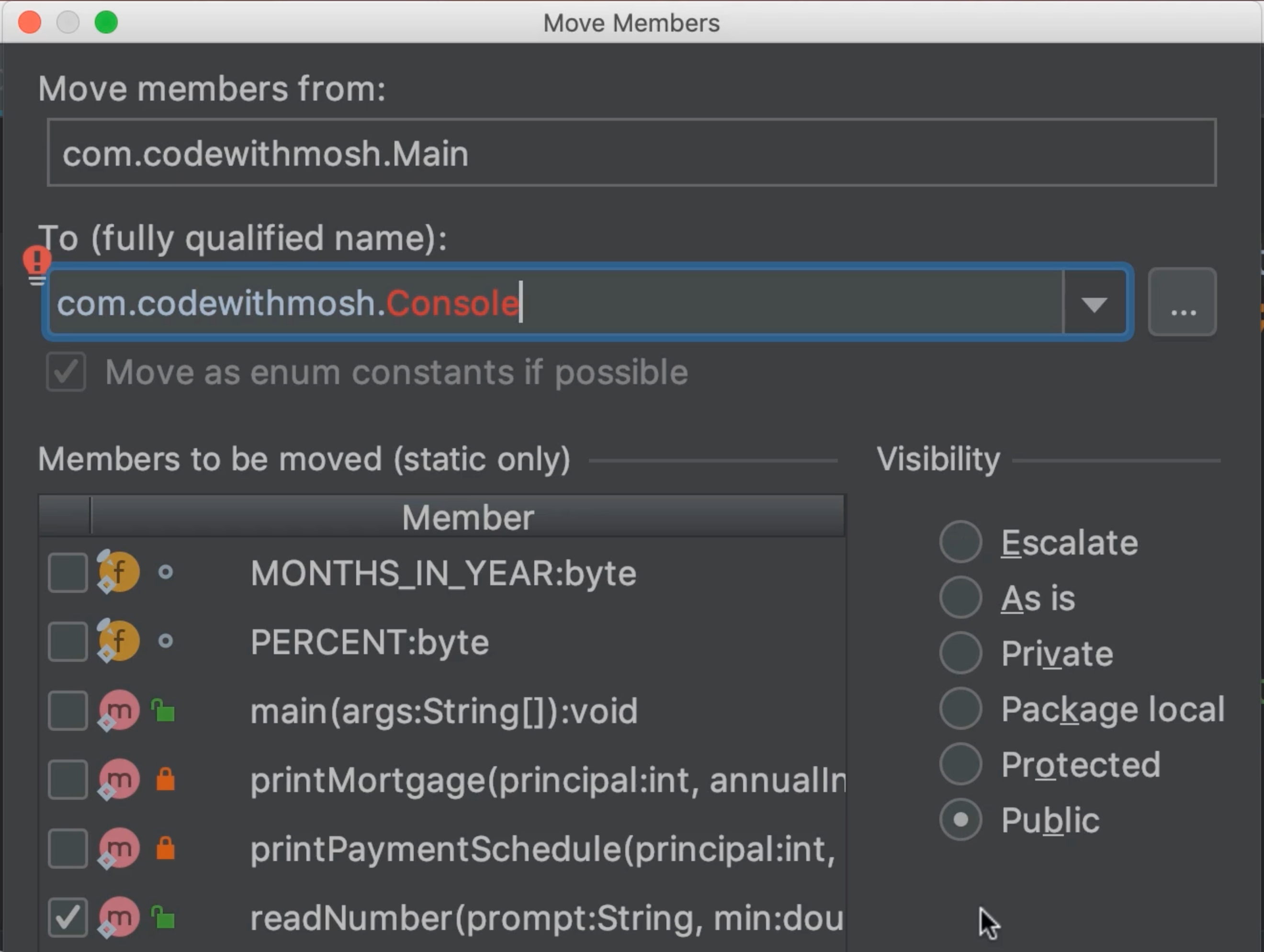This screenshot has height=952, width=1264.
Task: Click the green public icon on readNumber
Action: pyautogui.click(x=163, y=917)
